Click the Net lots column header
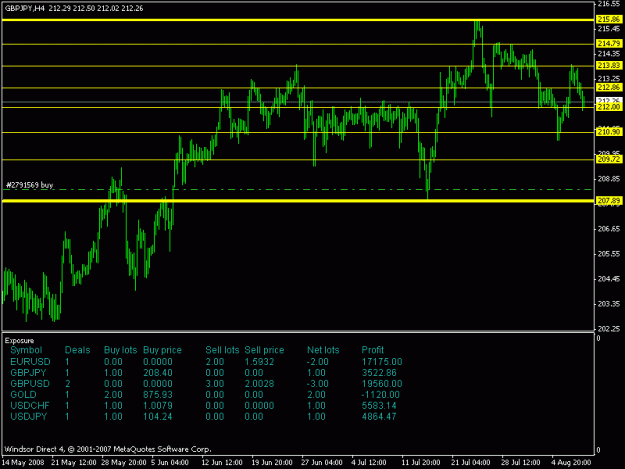Viewport: 625px width, 469px height. click(x=323, y=350)
